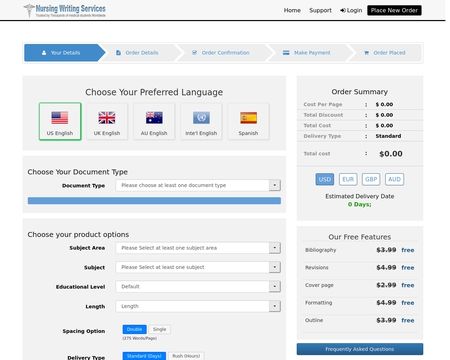Click the Outline free label
Image resolution: width=450 pixels, height=360 pixels.
(408, 320)
